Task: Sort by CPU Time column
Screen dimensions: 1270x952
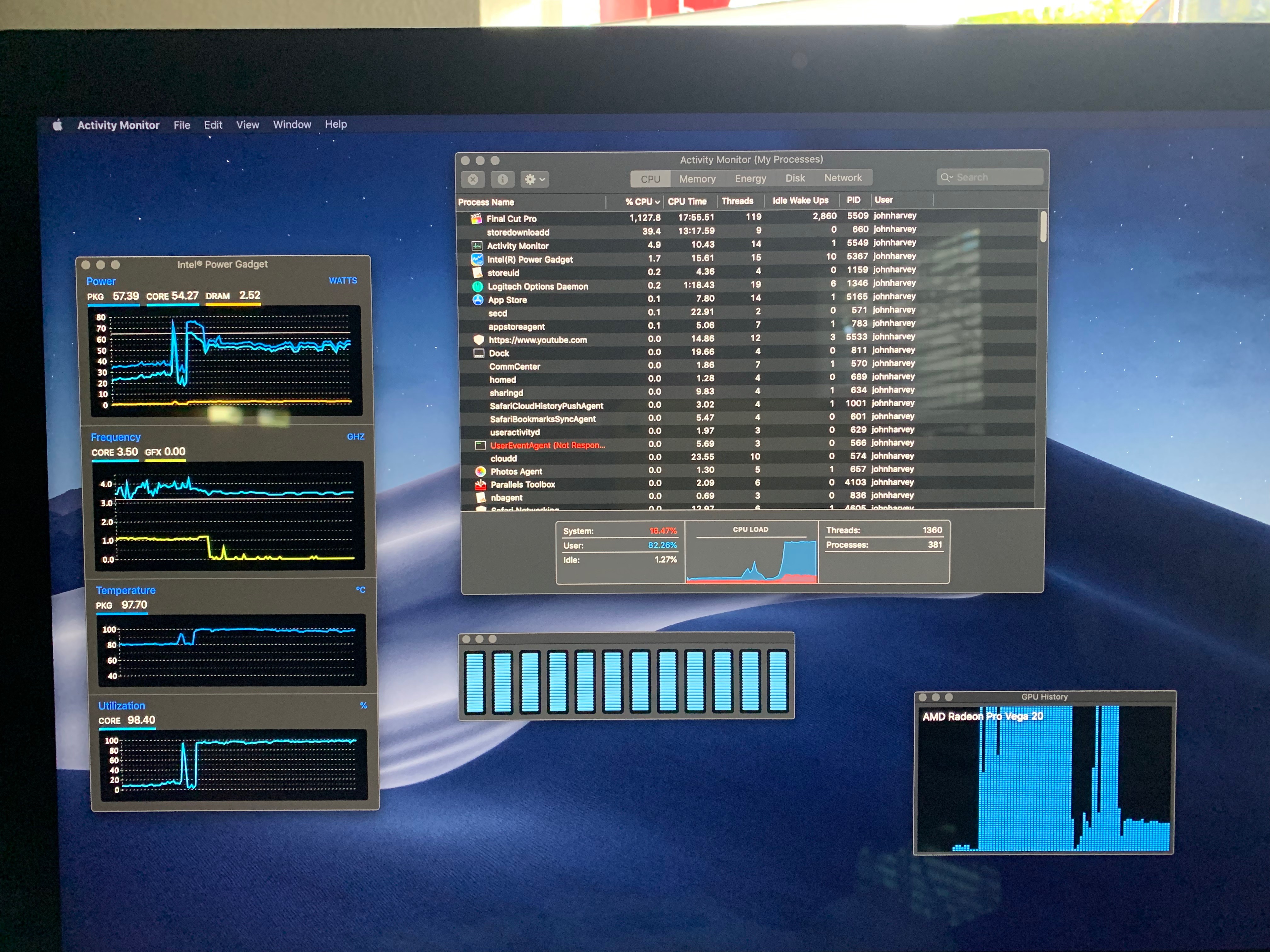Action: (687, 201)
